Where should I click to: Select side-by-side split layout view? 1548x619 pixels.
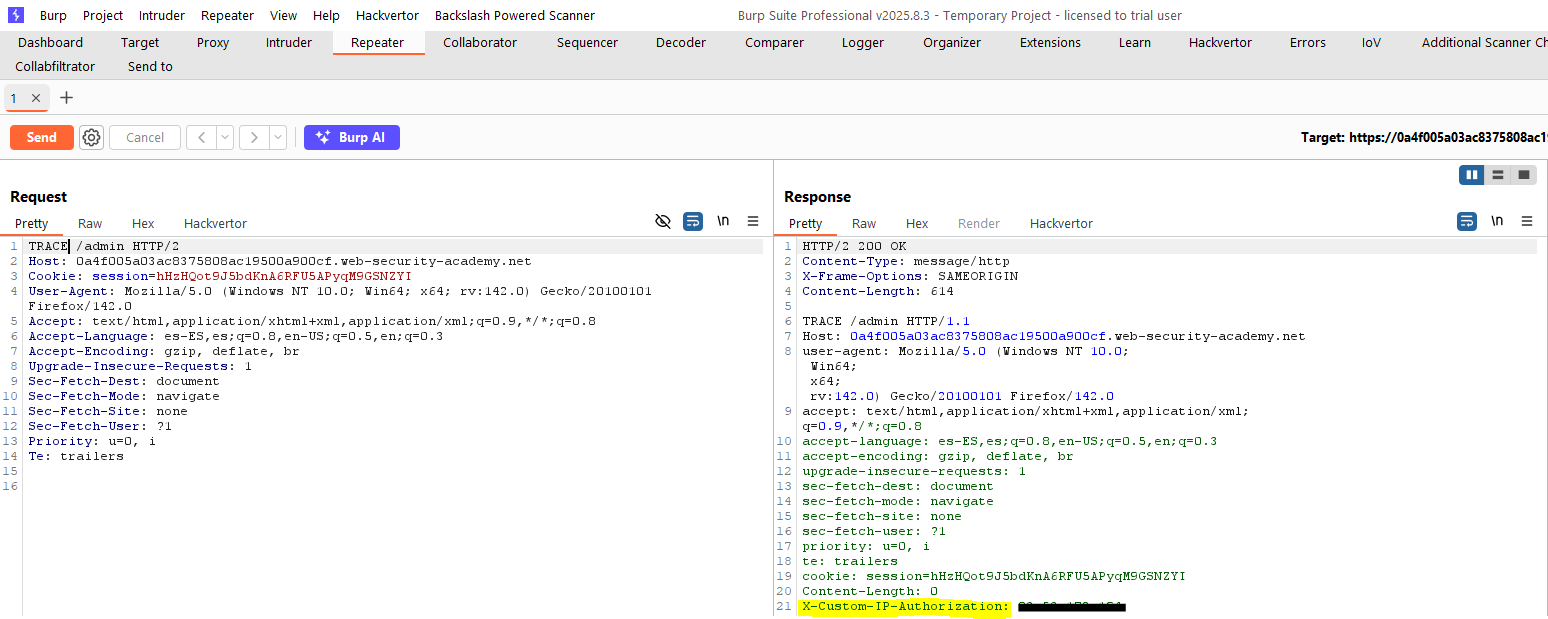coord(1471,175)
